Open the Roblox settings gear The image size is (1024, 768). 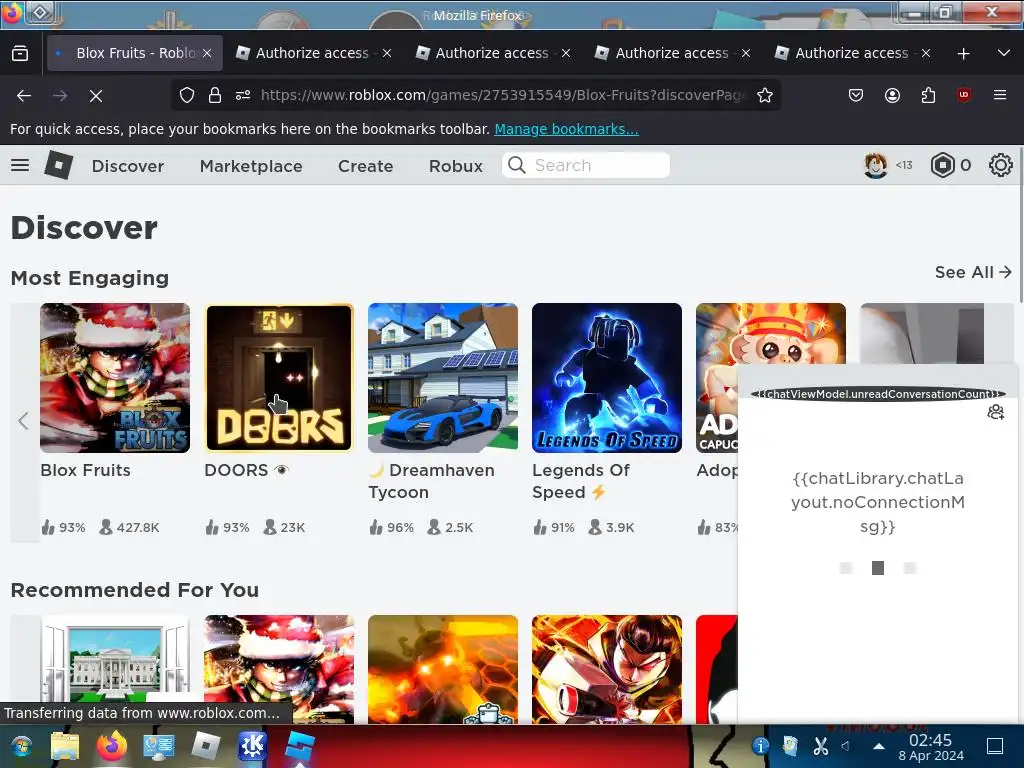[1000, 165]
